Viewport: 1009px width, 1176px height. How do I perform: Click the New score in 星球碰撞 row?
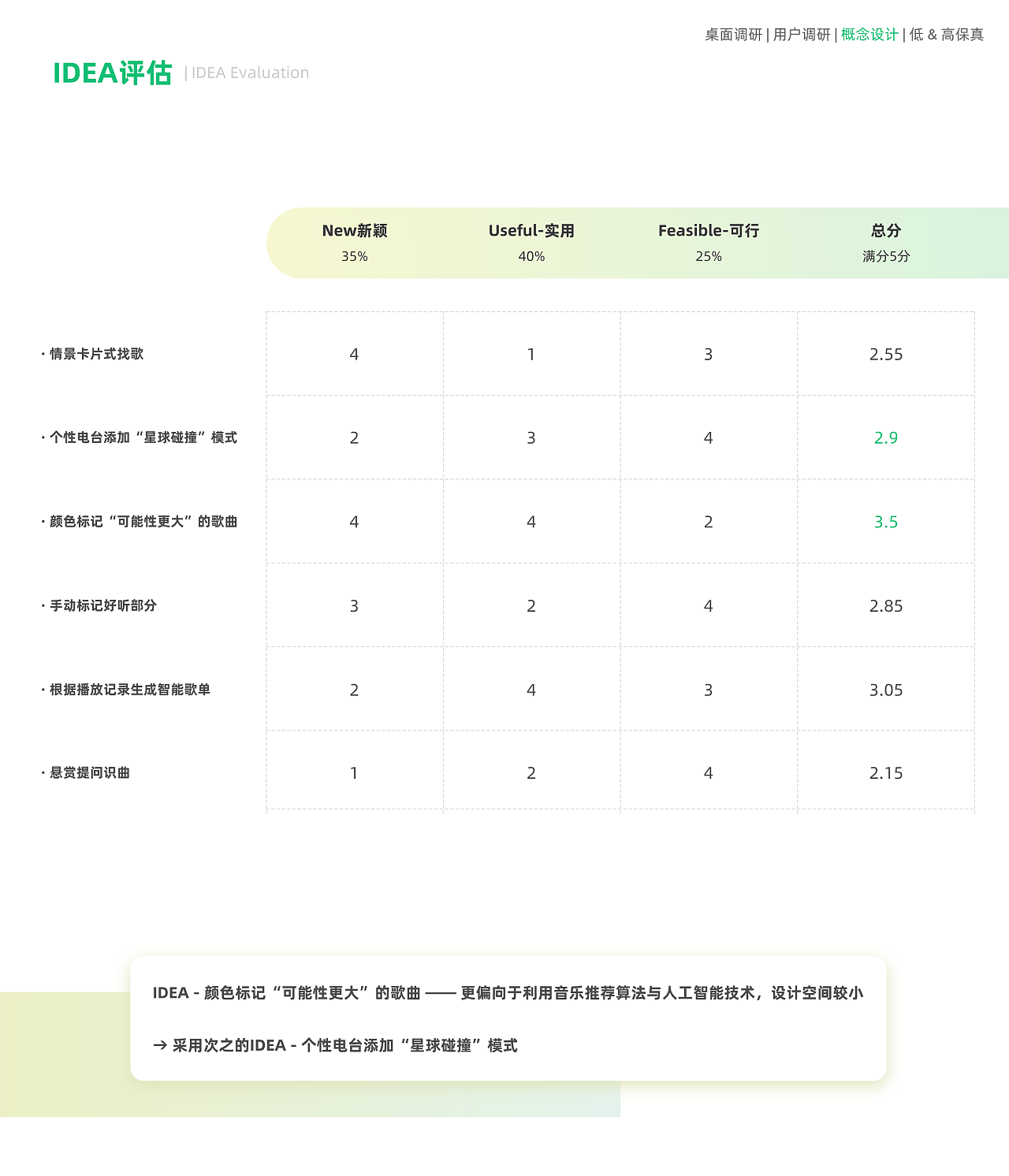pos(354,438)
